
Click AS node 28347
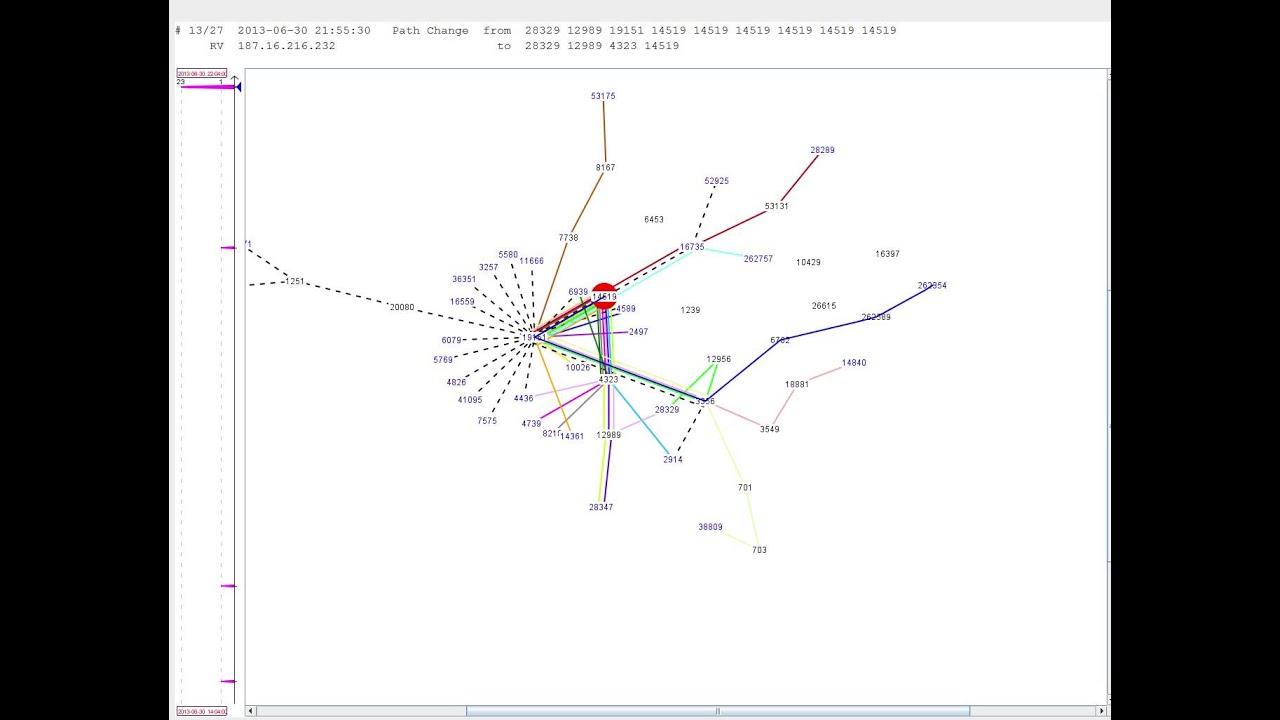point(600,507)
